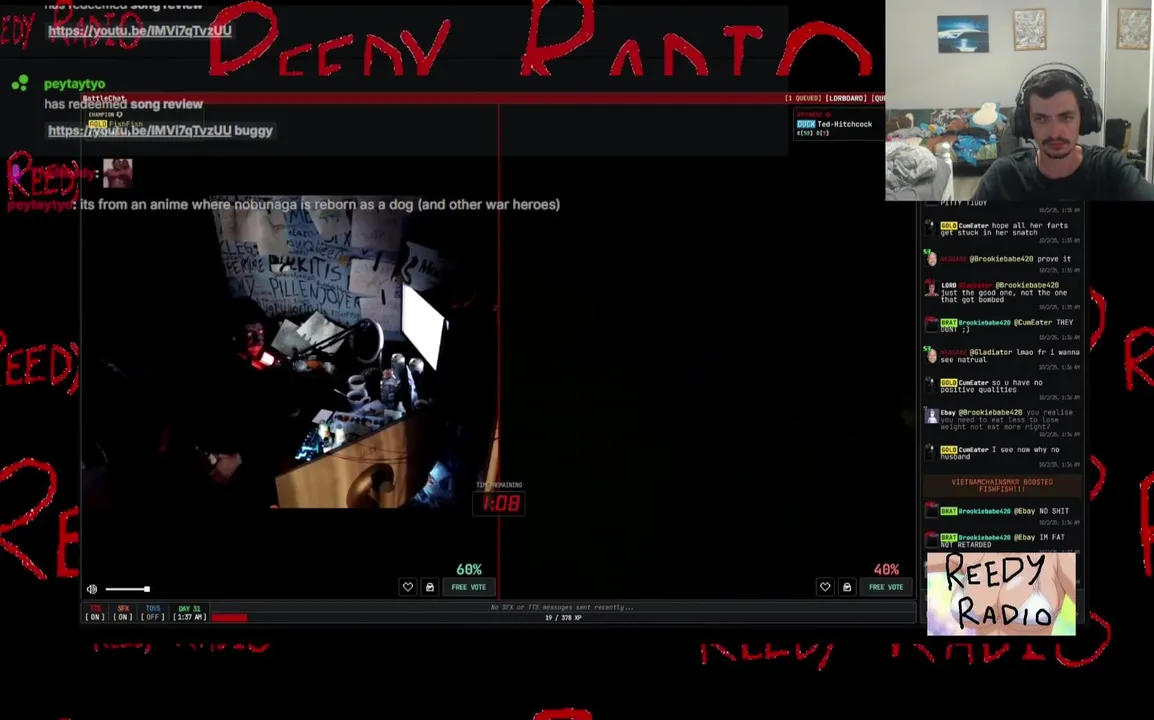The image size is (1154, 720).
Task: Click the 19 / 378 XP text
Action: coord(563,618)
